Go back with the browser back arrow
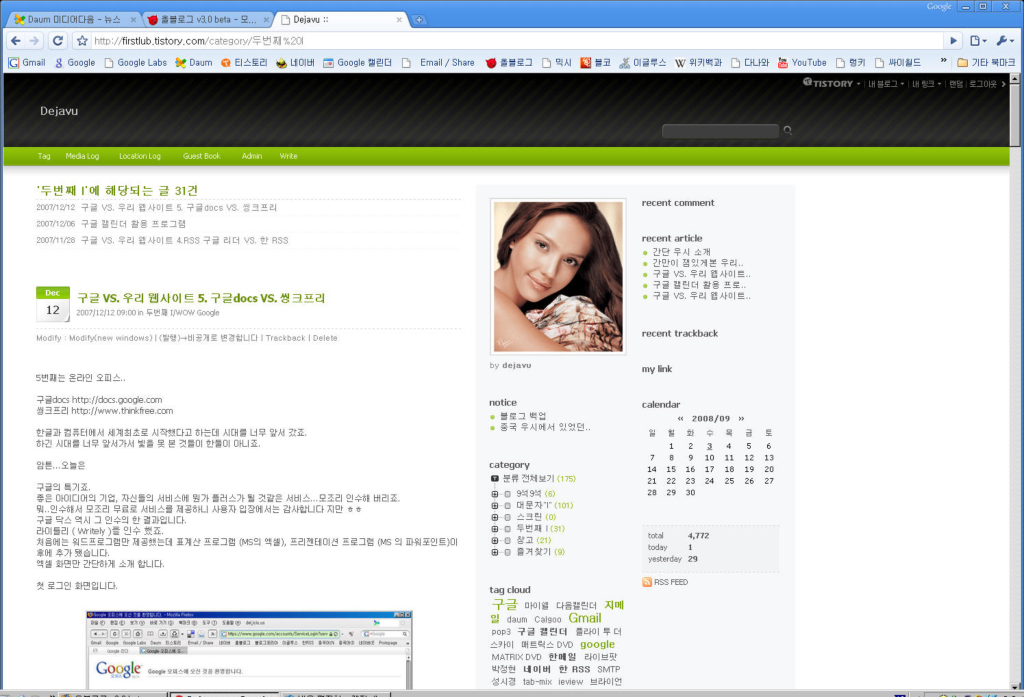The width and height of the screenshot is (1024, 697). [x=16, y=41]
